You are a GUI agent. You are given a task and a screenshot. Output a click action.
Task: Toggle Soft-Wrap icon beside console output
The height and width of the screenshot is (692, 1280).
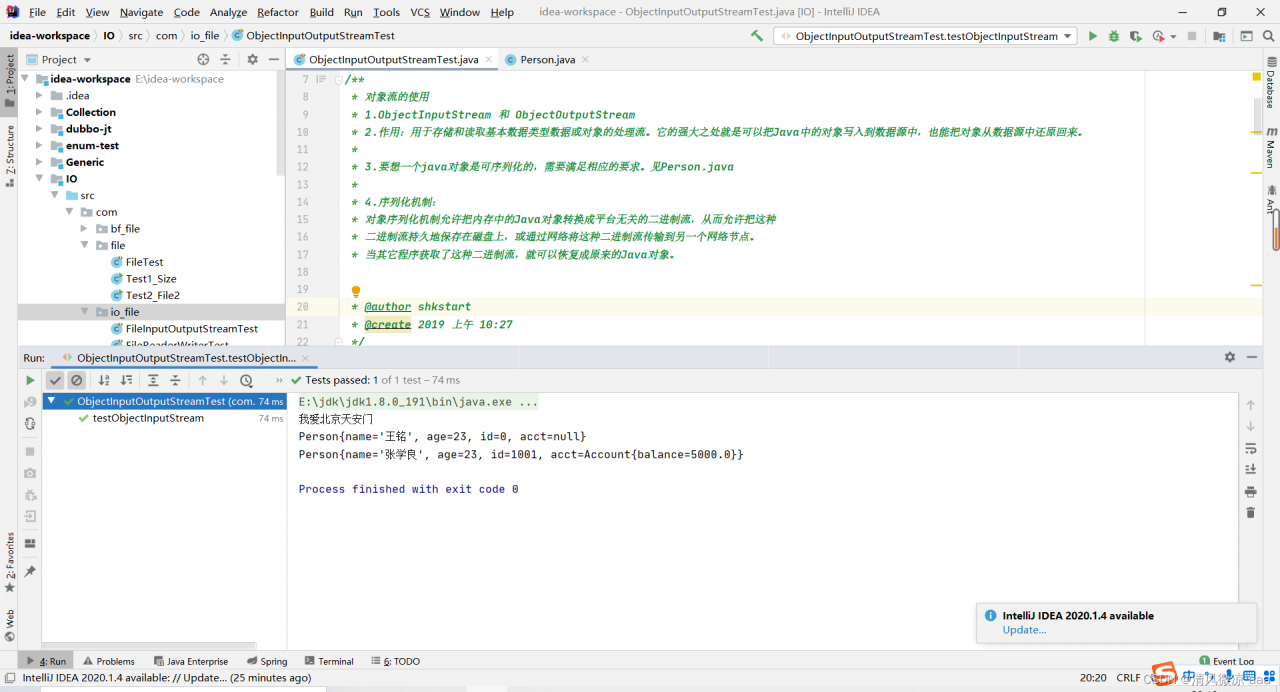click(1250, 449)
